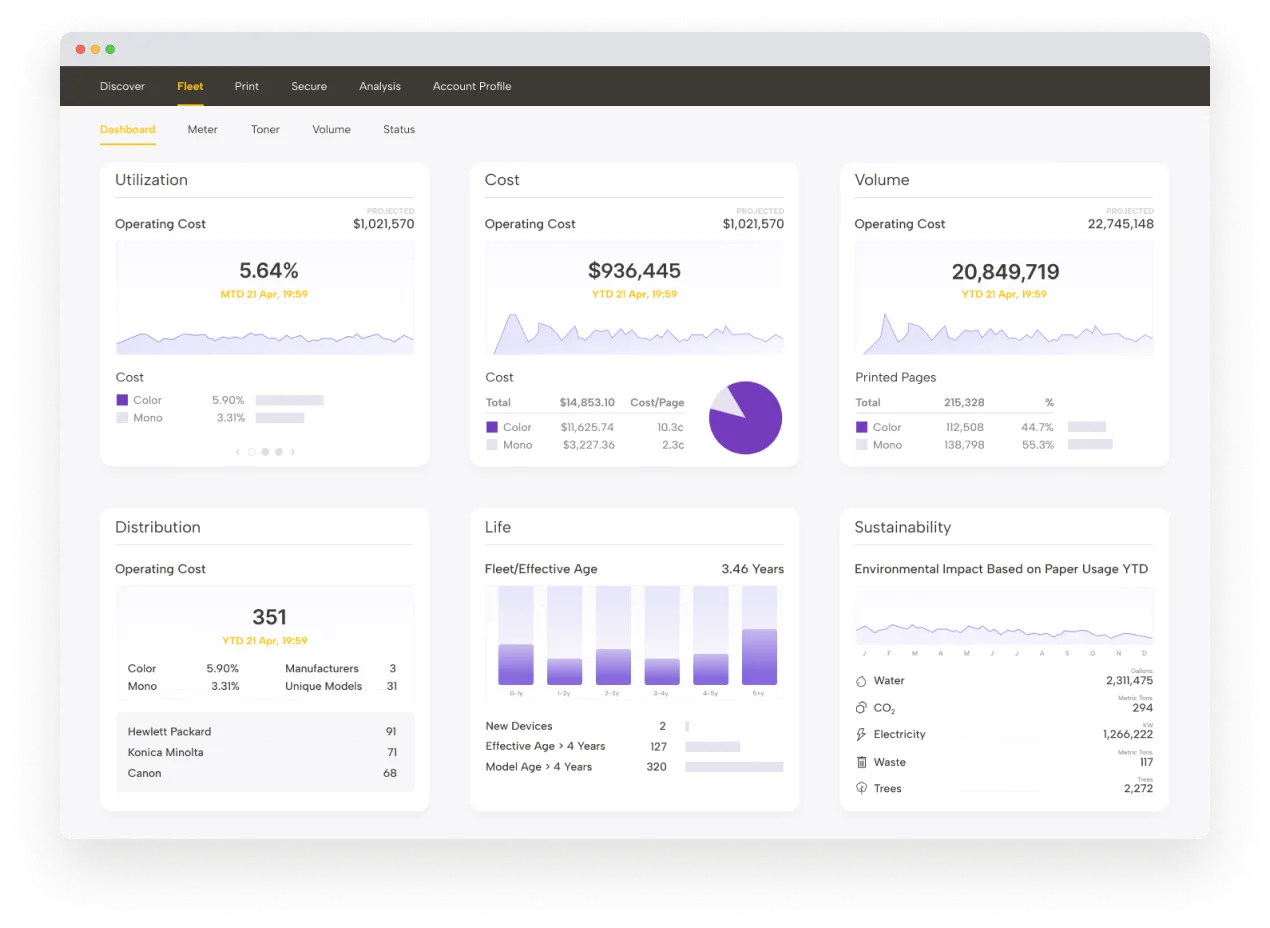The width and height of the screenshot is (1270, 928).
Task: Select the Hewlett Packard row in Distribution
Action: (264, 731)
